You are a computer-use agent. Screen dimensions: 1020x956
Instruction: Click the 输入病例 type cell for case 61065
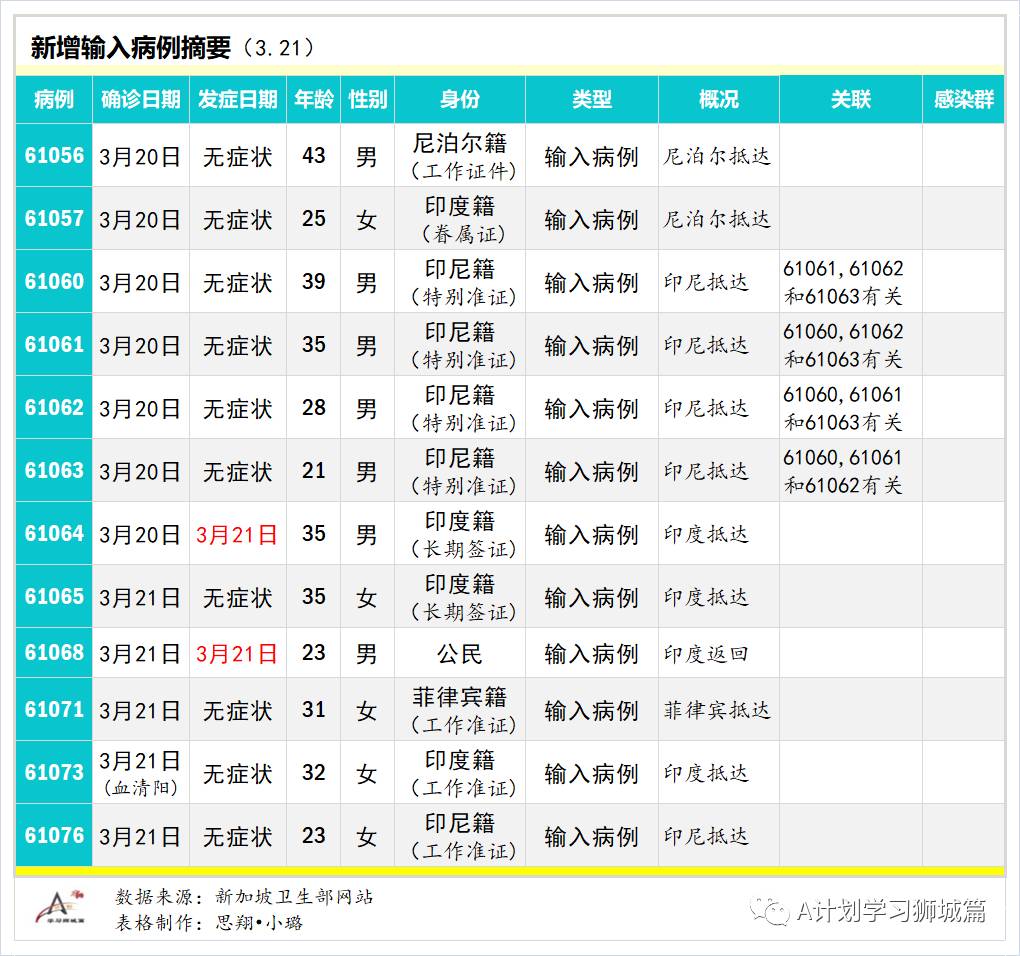(591, 597)
